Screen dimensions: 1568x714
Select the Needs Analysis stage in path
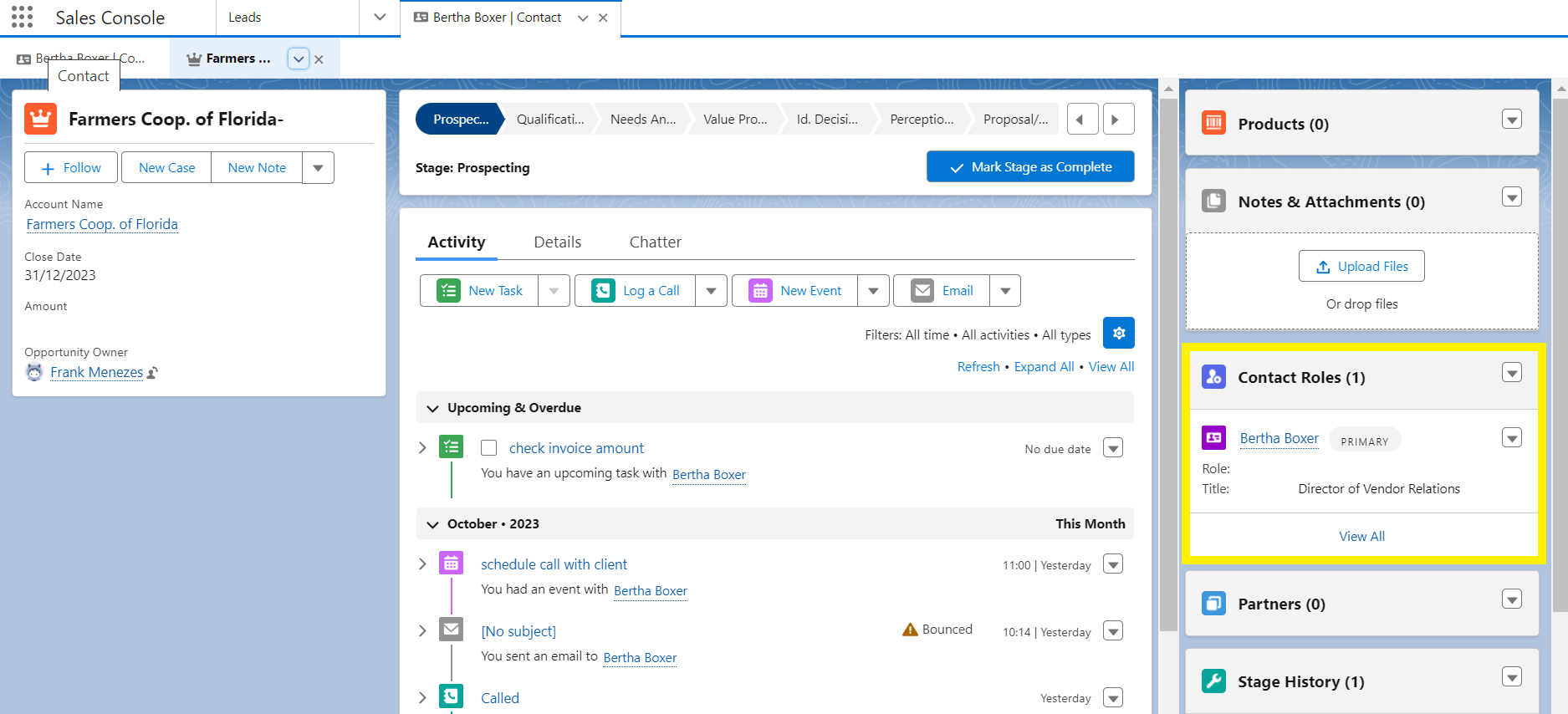click(x=642, y=119)
